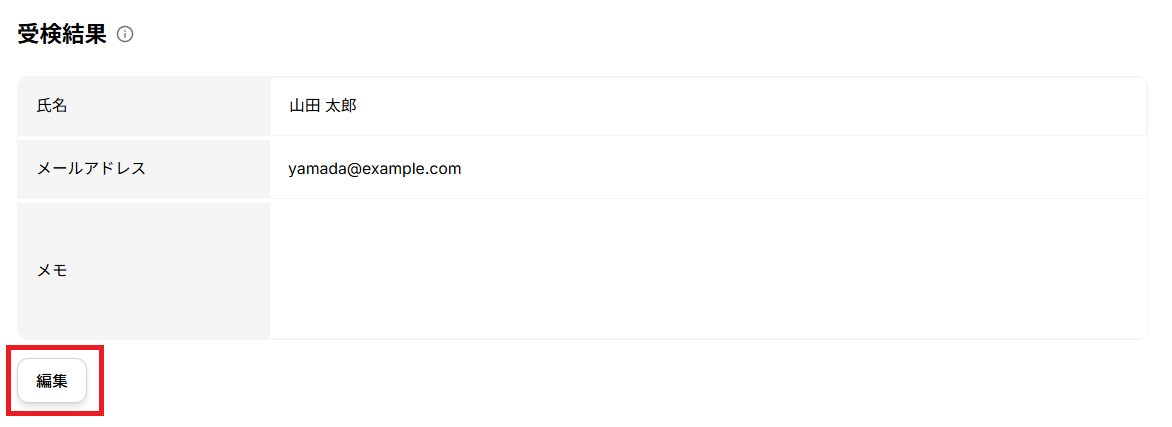Start editing via the 編集 button
Screen dimensions: 1172x427
pos(52,380)
